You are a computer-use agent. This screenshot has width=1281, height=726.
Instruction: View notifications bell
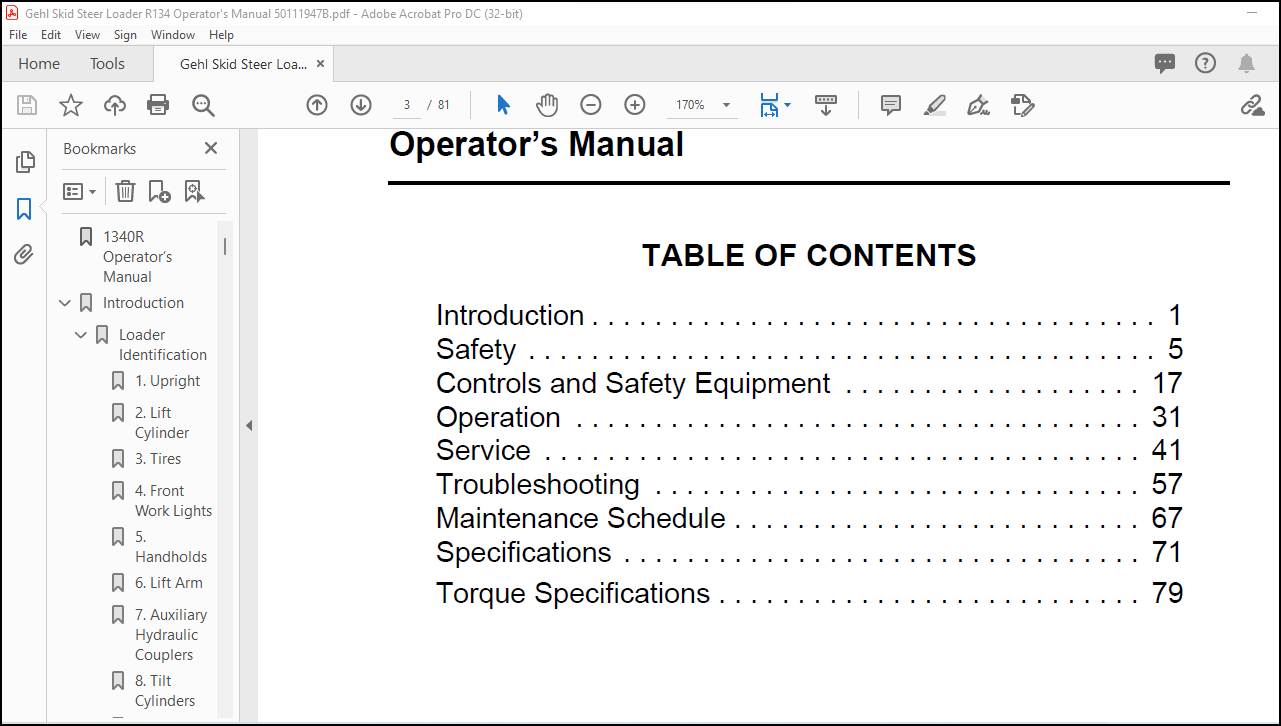tap(1246, 63)
